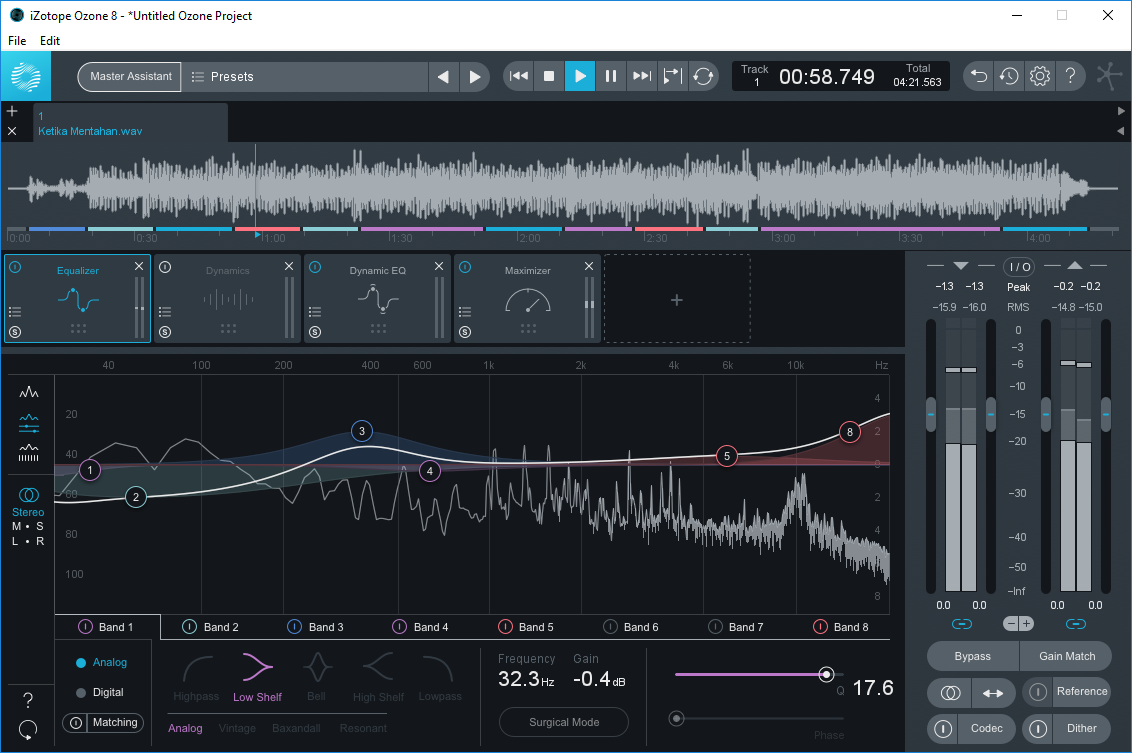Image resolution: width=1132 pixels, height=753 pixels.
Task: Choose the Bell filter shape
Action: point(317,676)
